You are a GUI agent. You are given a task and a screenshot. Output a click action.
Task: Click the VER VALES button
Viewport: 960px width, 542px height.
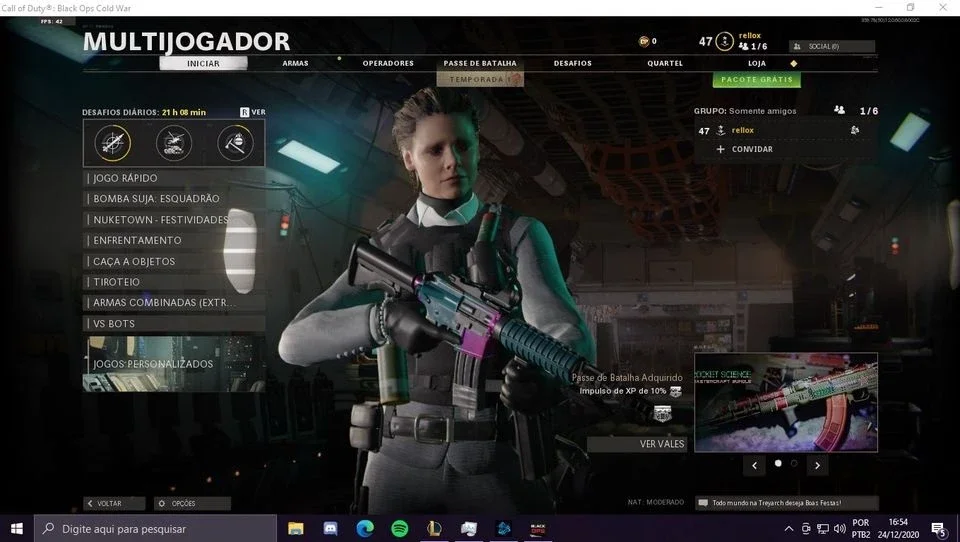click(637, 444)
